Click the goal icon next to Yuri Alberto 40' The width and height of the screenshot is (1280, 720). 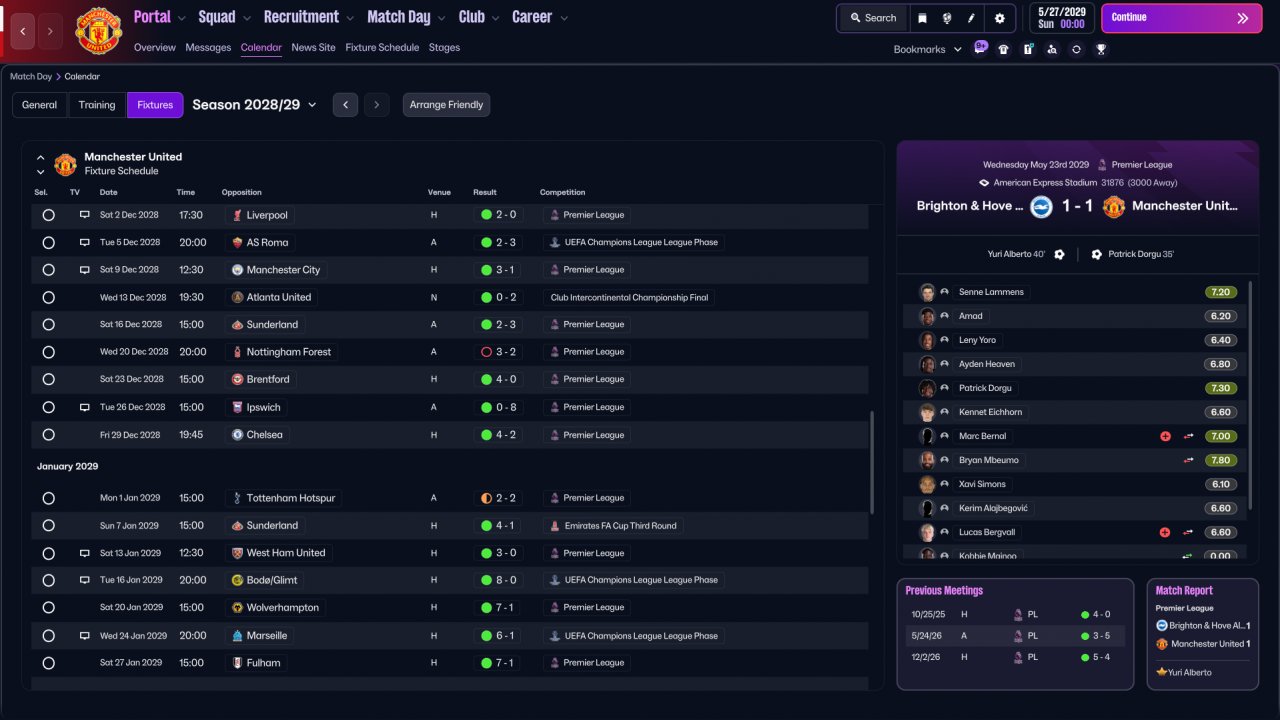(1059, 254)
